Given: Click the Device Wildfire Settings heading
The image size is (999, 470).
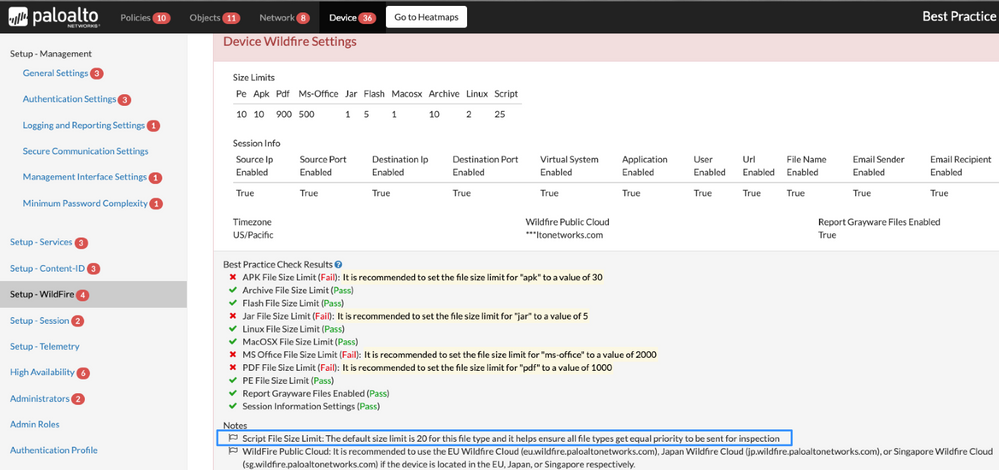Looking at the screenshot, I should [x=289, y=42].
